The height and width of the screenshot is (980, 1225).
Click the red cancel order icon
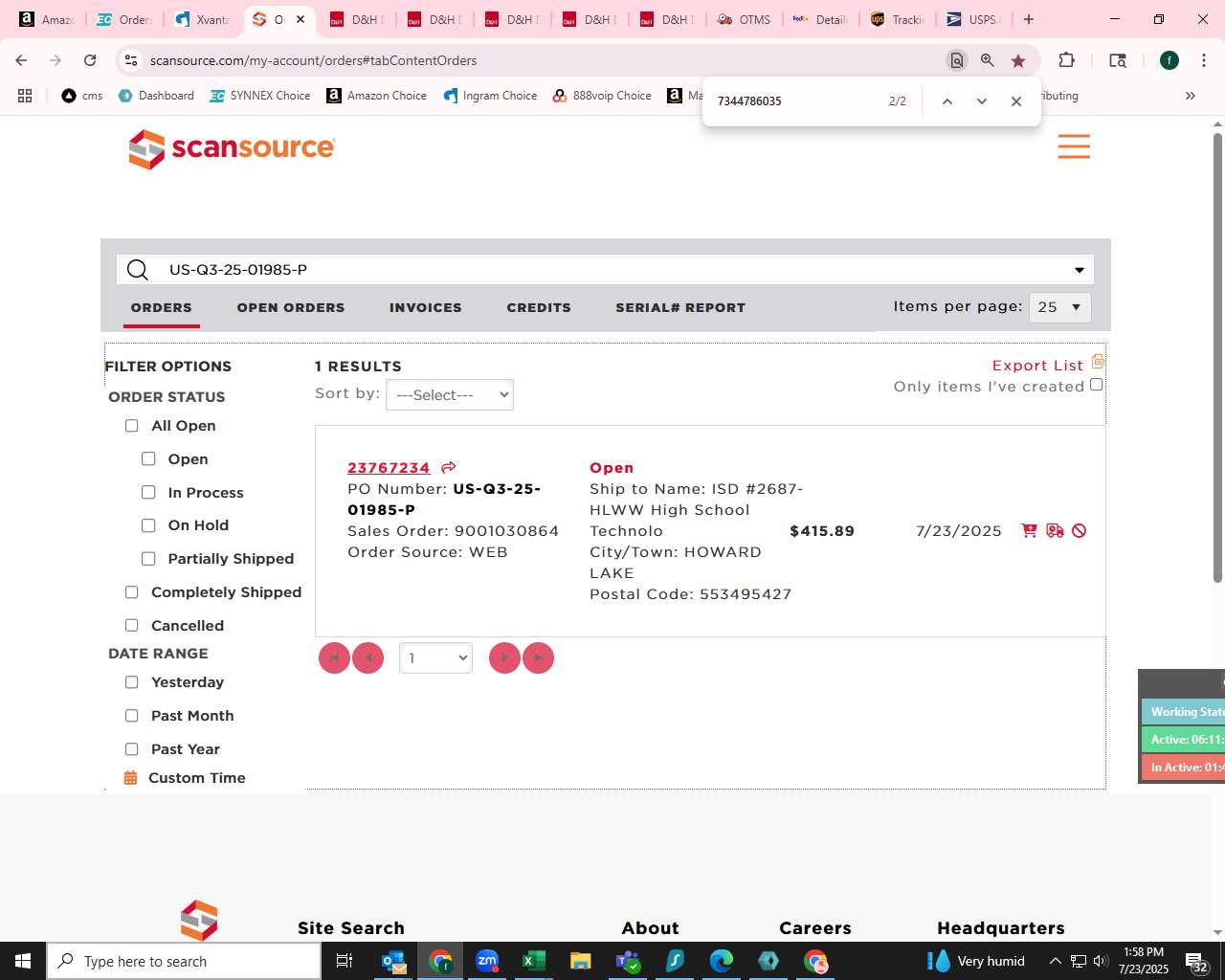(x=1080, y=530)
